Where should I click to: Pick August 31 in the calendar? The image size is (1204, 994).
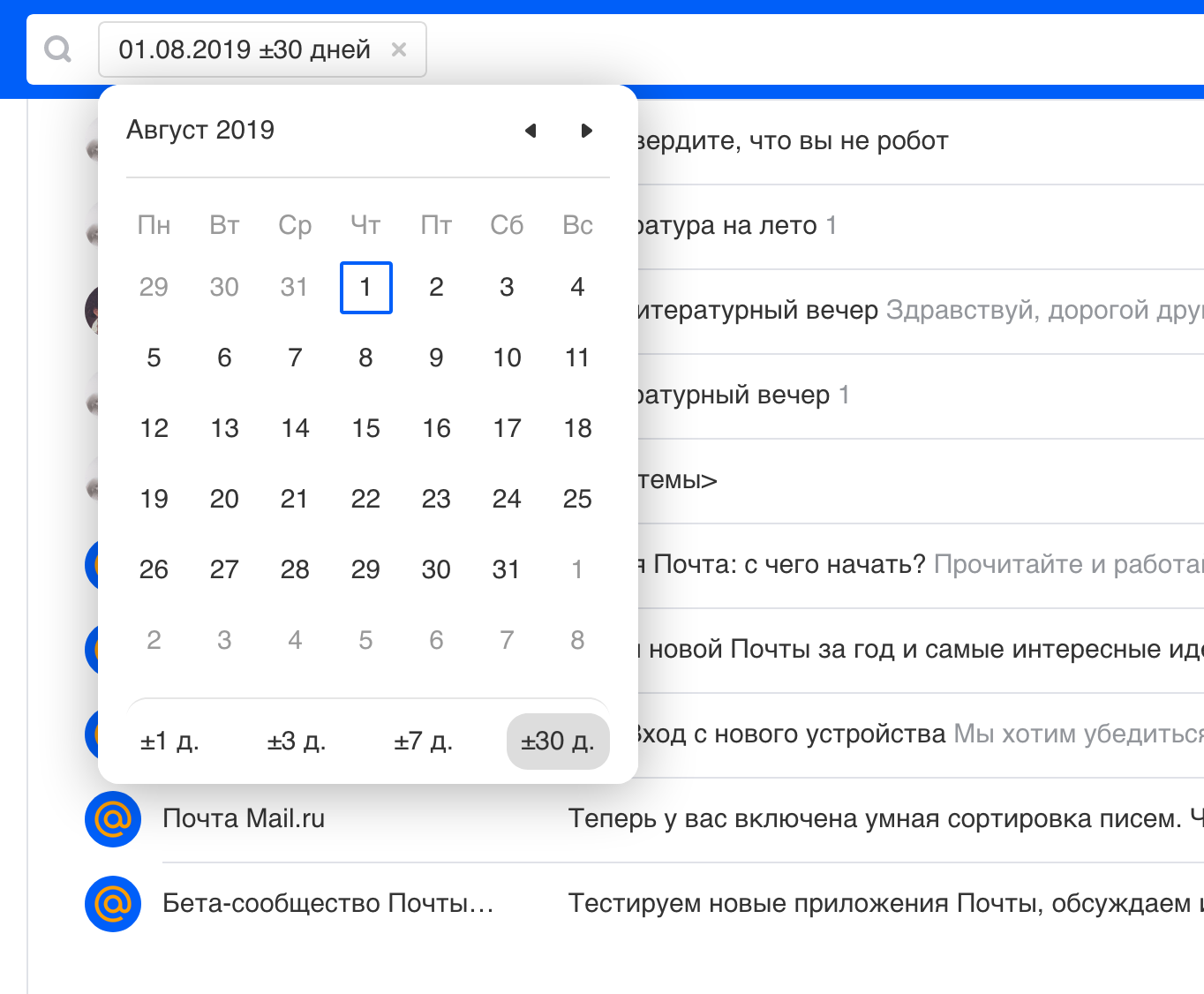pyautogui.click(x=507, y=570)
